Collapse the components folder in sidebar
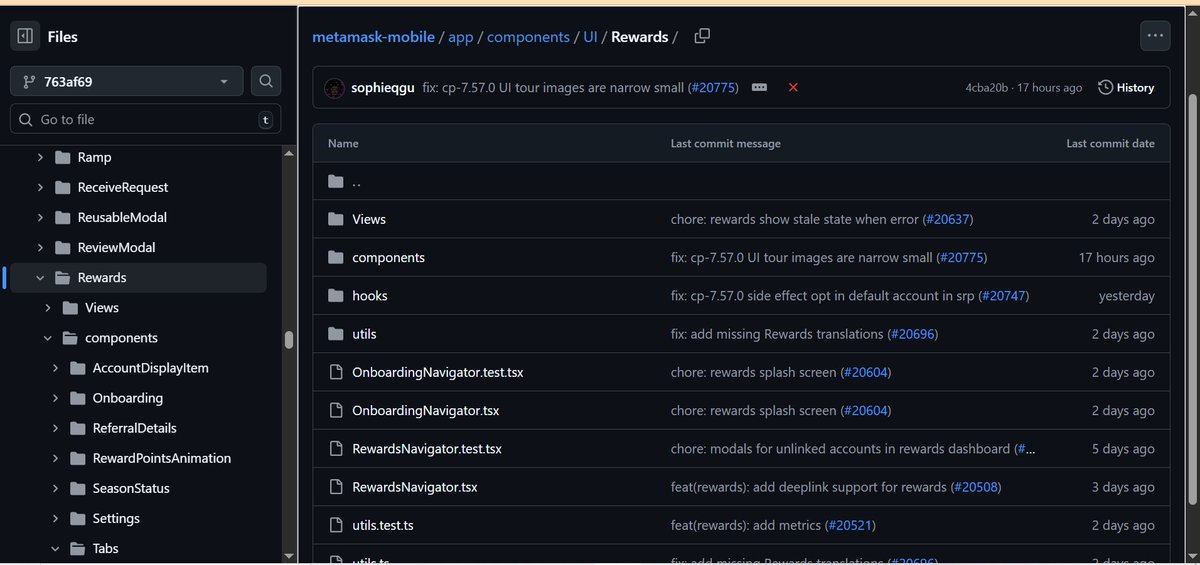 coord(48,338)
